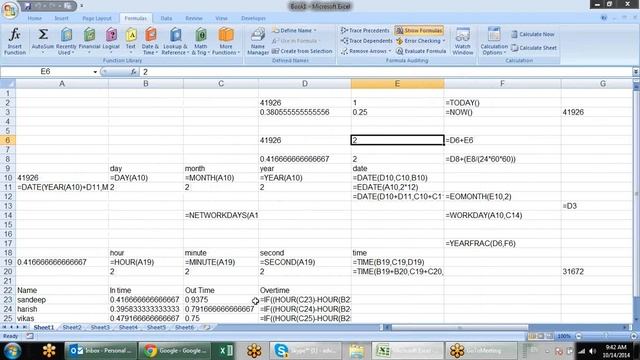The width and height of the screenshot is (640, 360).
Task: Open Skype from the taskbar
Action: point(307,351)
